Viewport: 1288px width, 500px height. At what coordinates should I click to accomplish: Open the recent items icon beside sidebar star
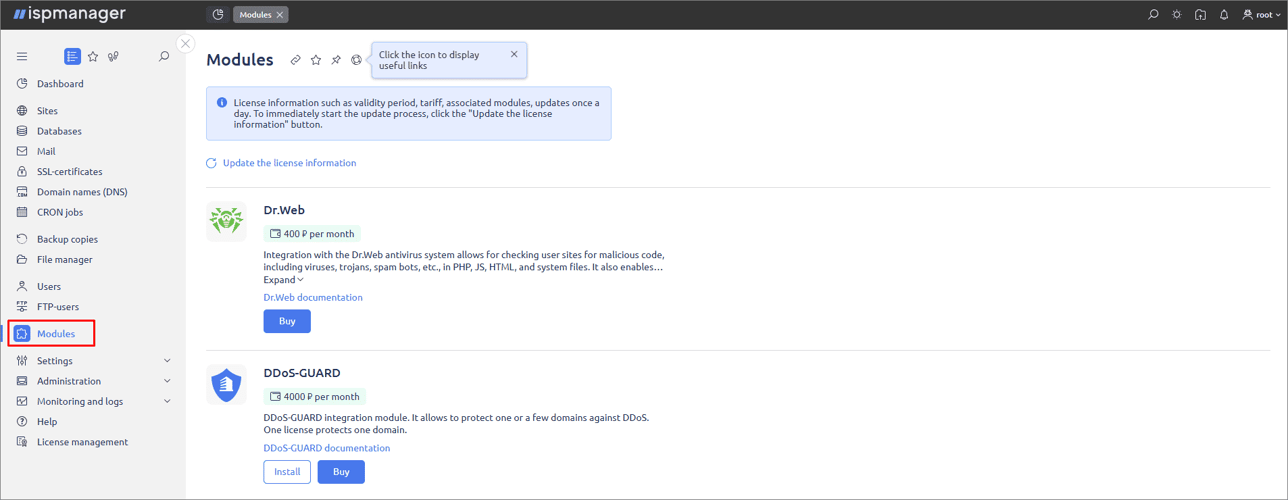coord(113,57)
